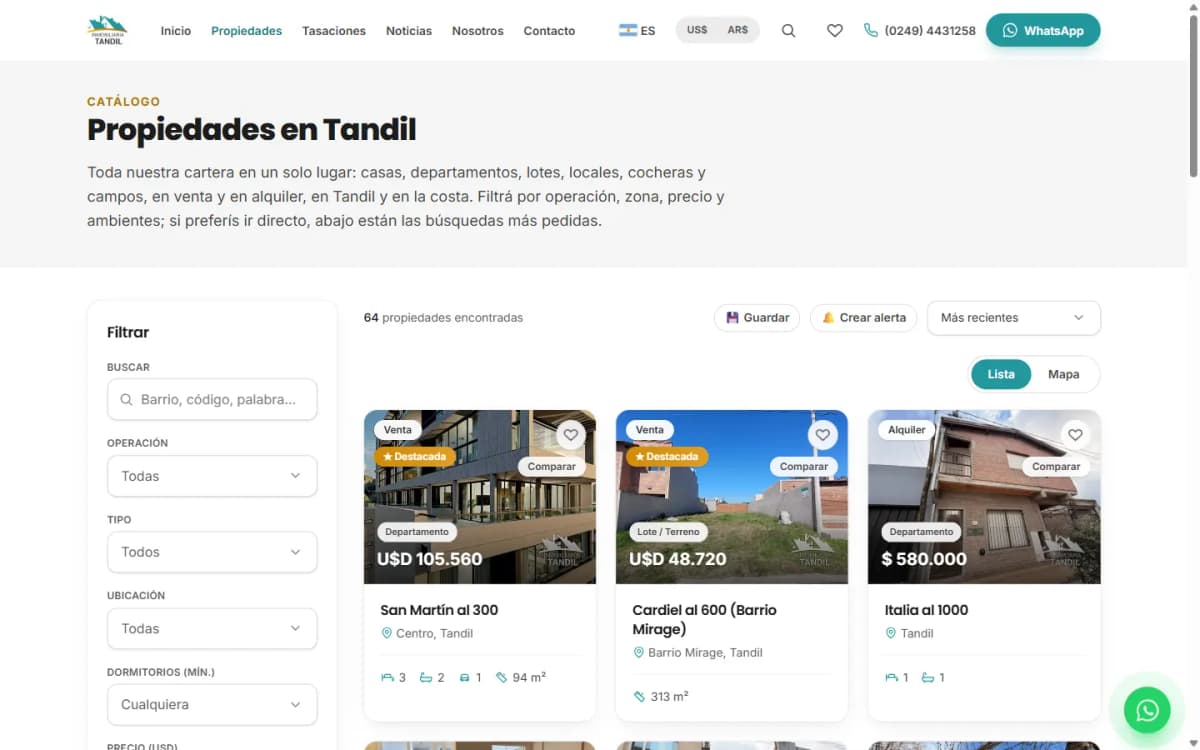Click bedroom icon on Italia al 1000
This screenshot has height=750, width=1200.
click(892, 678)
